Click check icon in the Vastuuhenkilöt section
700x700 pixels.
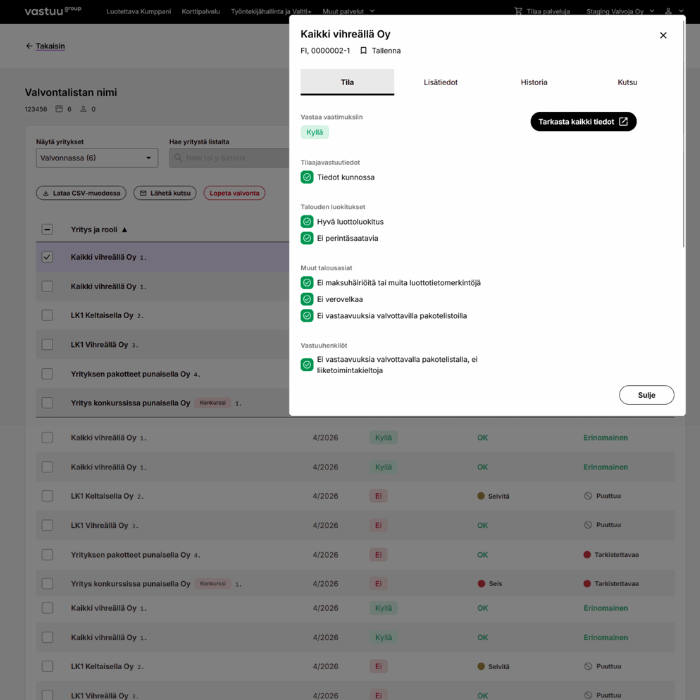point(307,365)
